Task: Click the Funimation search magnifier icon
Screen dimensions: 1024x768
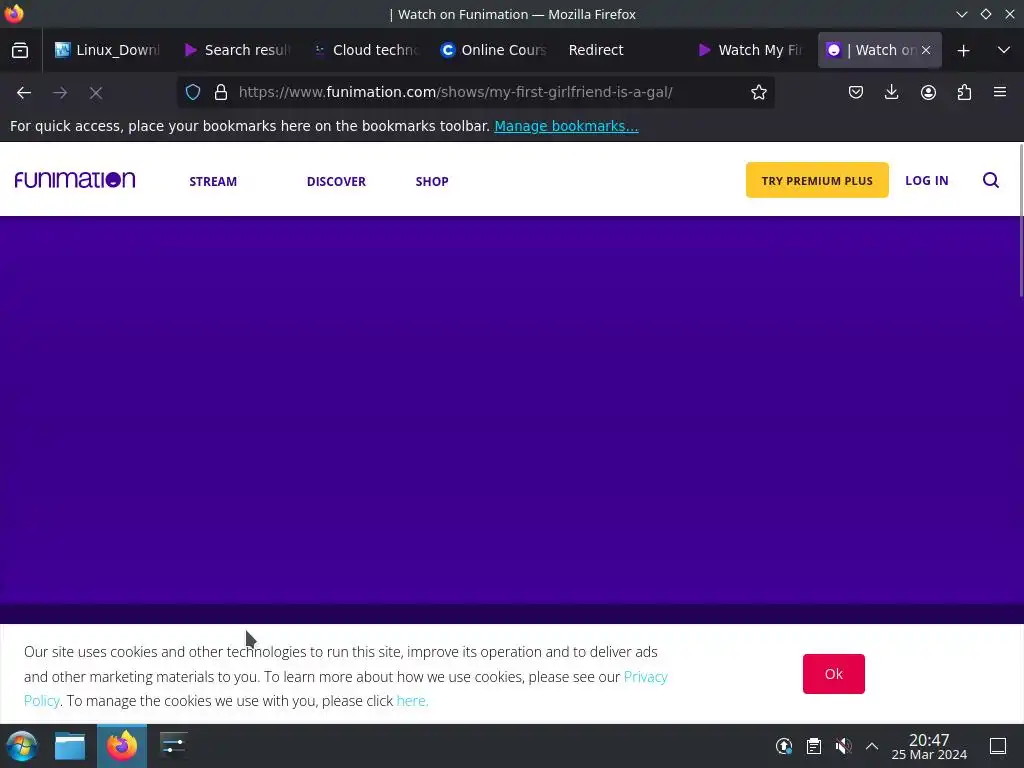Action: coord(991,180)
